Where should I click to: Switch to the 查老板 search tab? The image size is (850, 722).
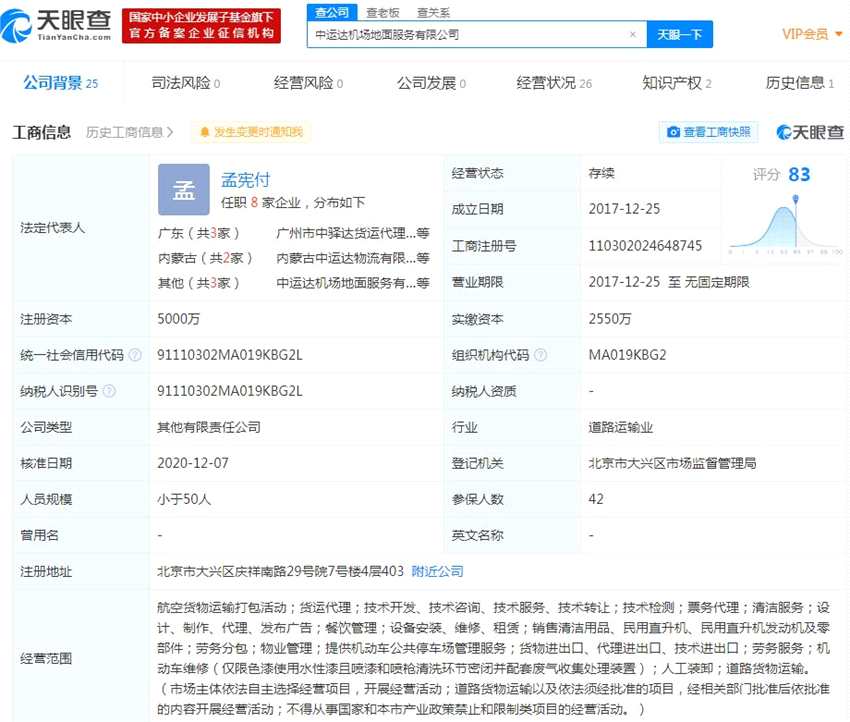pyautogui.click(x=383, y=12)
